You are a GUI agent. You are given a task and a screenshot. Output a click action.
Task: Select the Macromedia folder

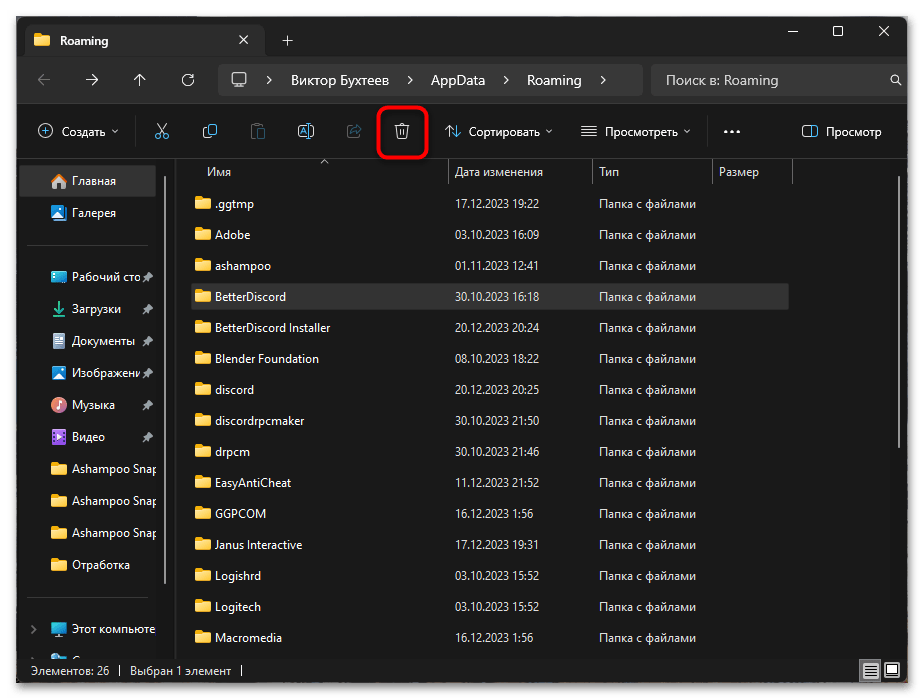pos(490,638)
